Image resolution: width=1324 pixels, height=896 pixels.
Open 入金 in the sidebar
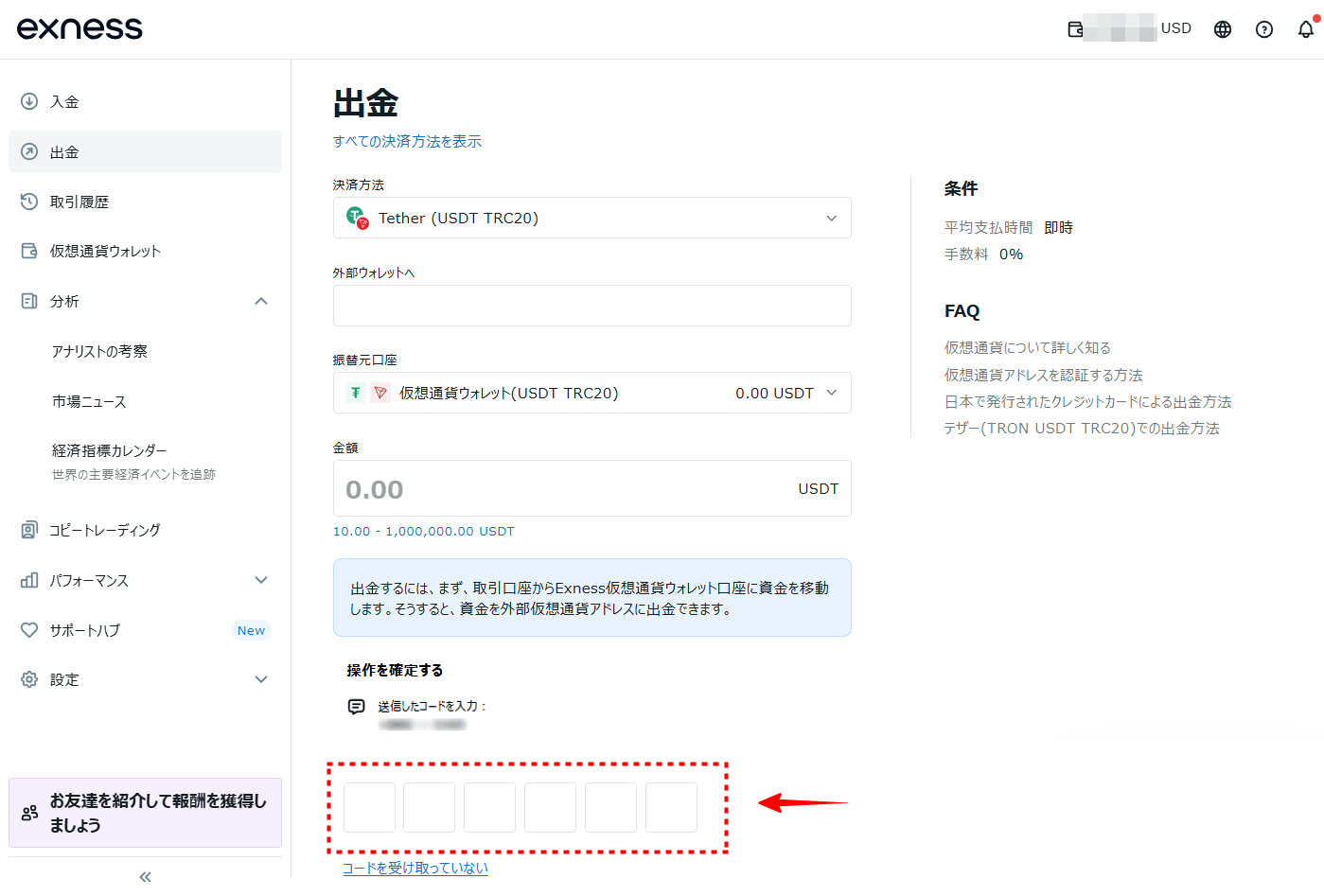[64, 101]
